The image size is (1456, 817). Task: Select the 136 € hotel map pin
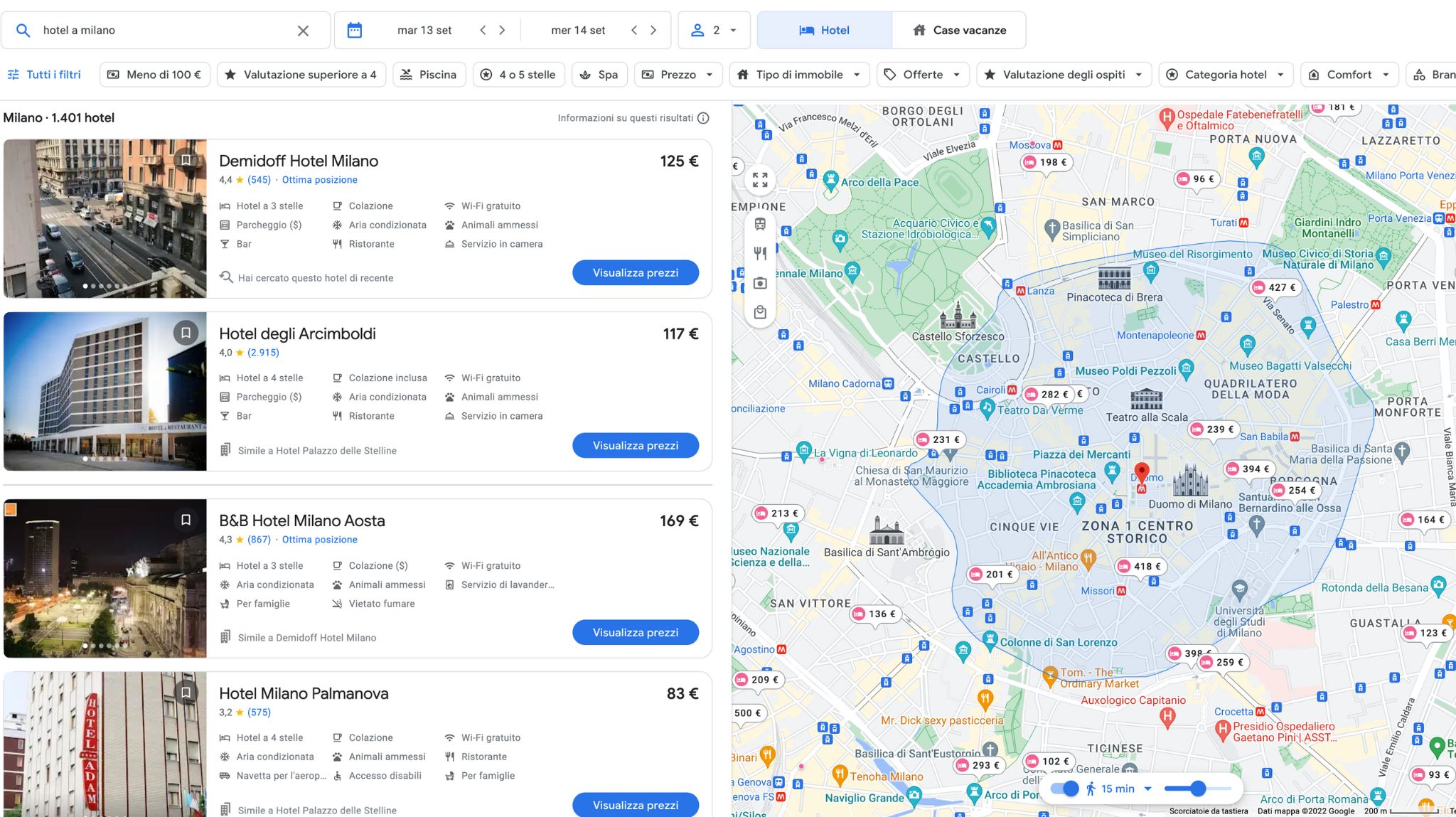click(x=875, y=614)
